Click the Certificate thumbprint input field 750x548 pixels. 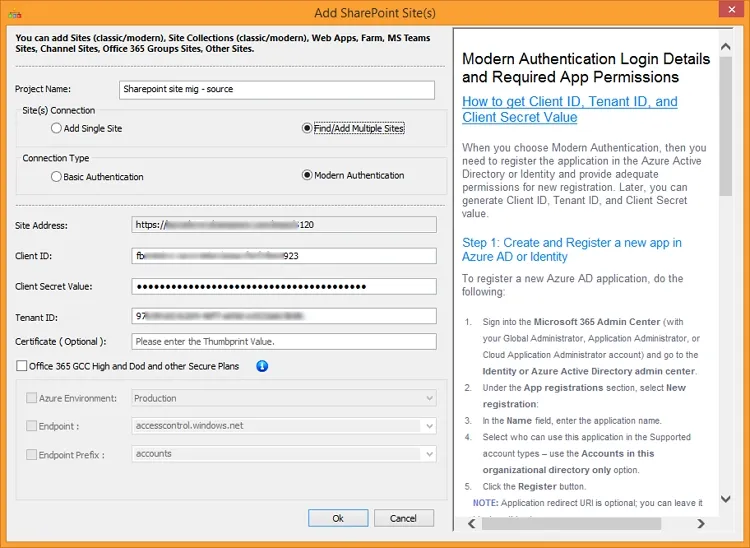point(284,342)
